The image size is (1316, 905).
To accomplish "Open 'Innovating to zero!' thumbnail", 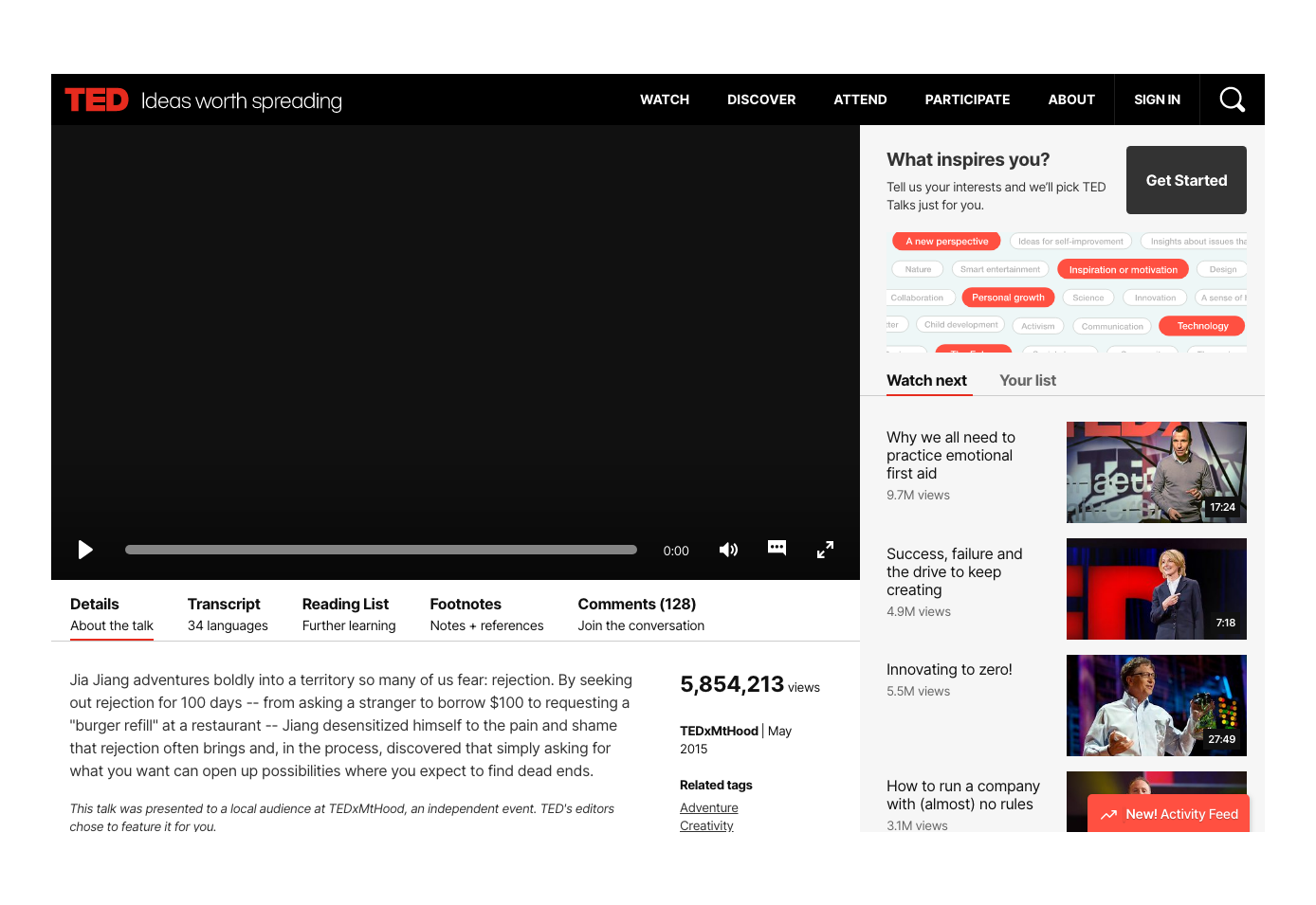I will (x=1157, y=705).
